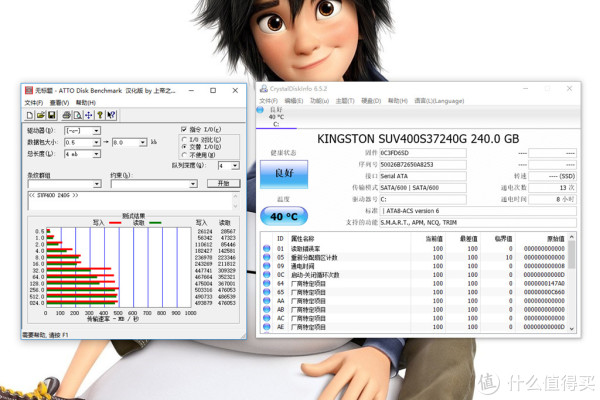The image size is (600, 400).
Task: Click status orb of attribute AA row
Action: click(x=267, y=301)
